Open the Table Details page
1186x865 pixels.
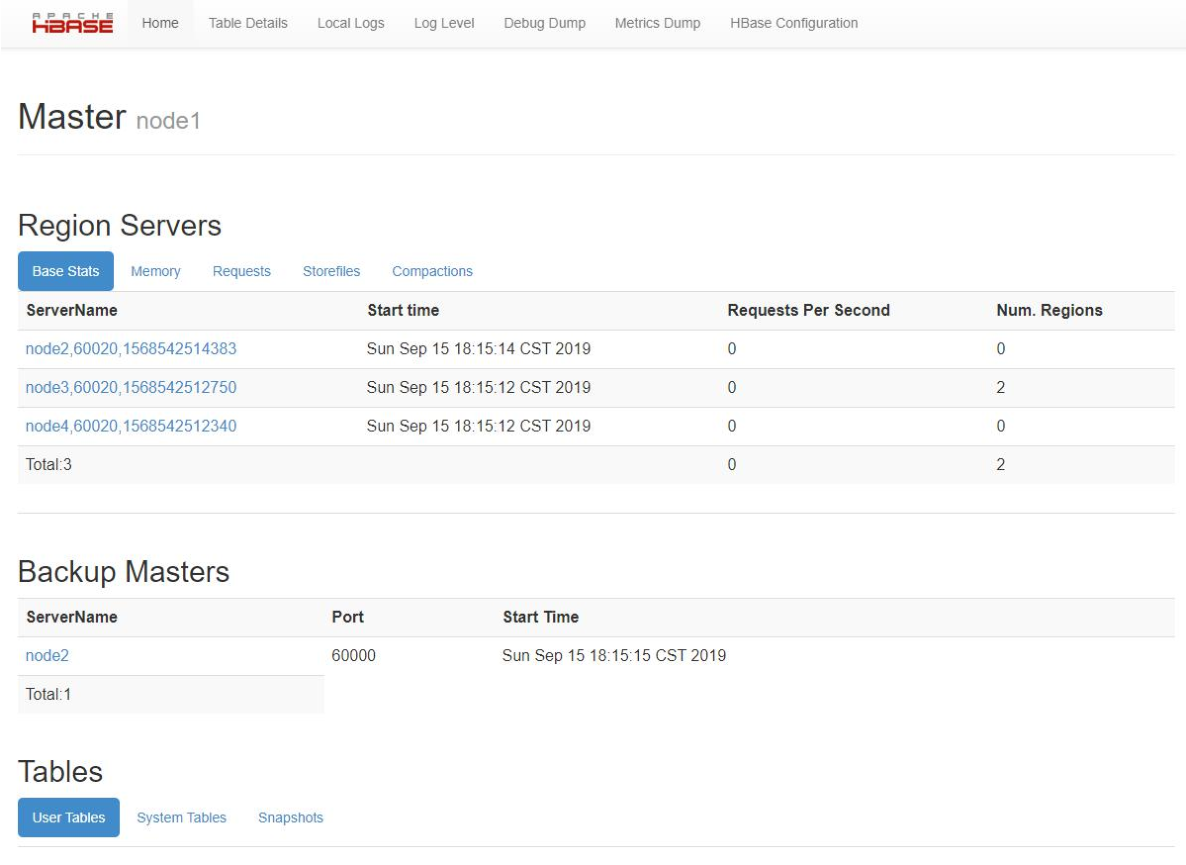[x=246, y=22]
